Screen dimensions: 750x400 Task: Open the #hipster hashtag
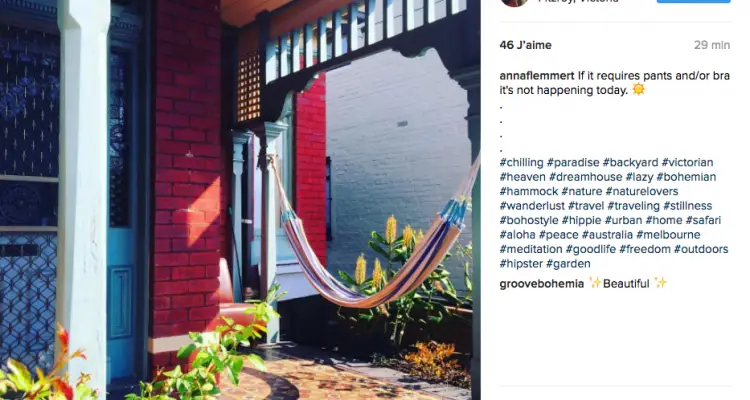pyautogui.click(x=521, y=264)
